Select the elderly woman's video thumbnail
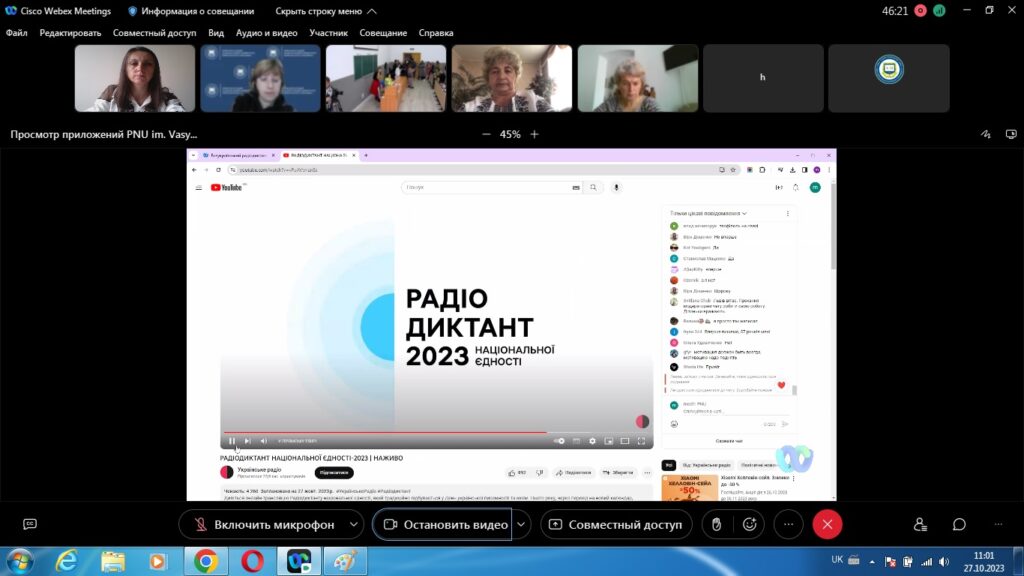The width and height of the screenshot is (1024, 576). pos(511,78)
